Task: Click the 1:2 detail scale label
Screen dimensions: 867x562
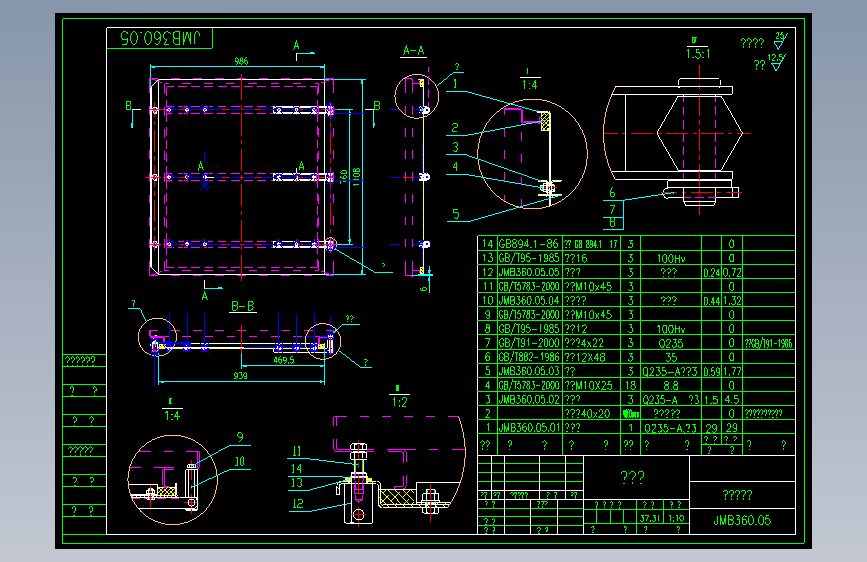Action: pos(400,402)
